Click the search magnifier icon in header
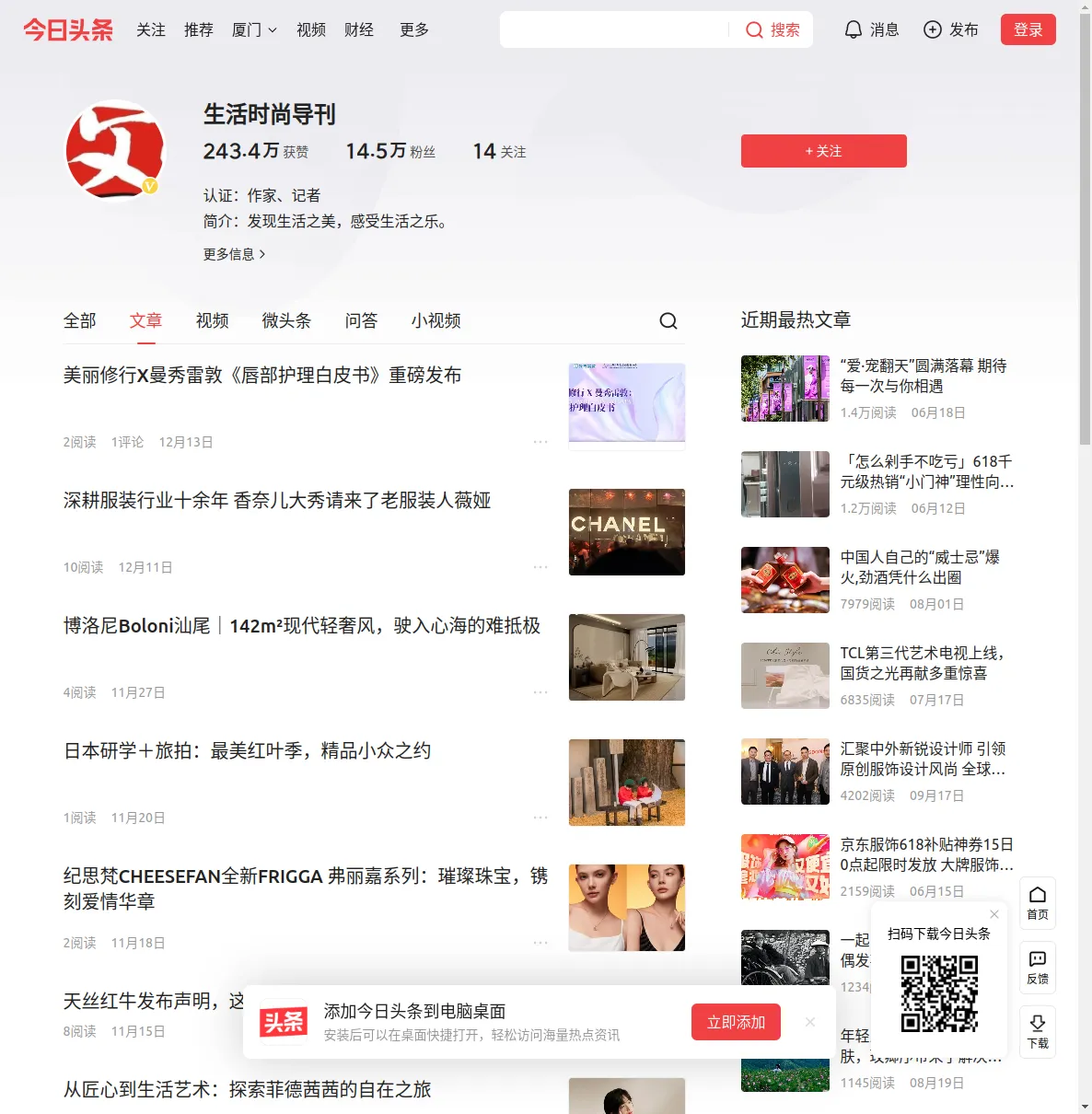The height and width of the screenshot is (1114, 1092). [x=754, y=30]
